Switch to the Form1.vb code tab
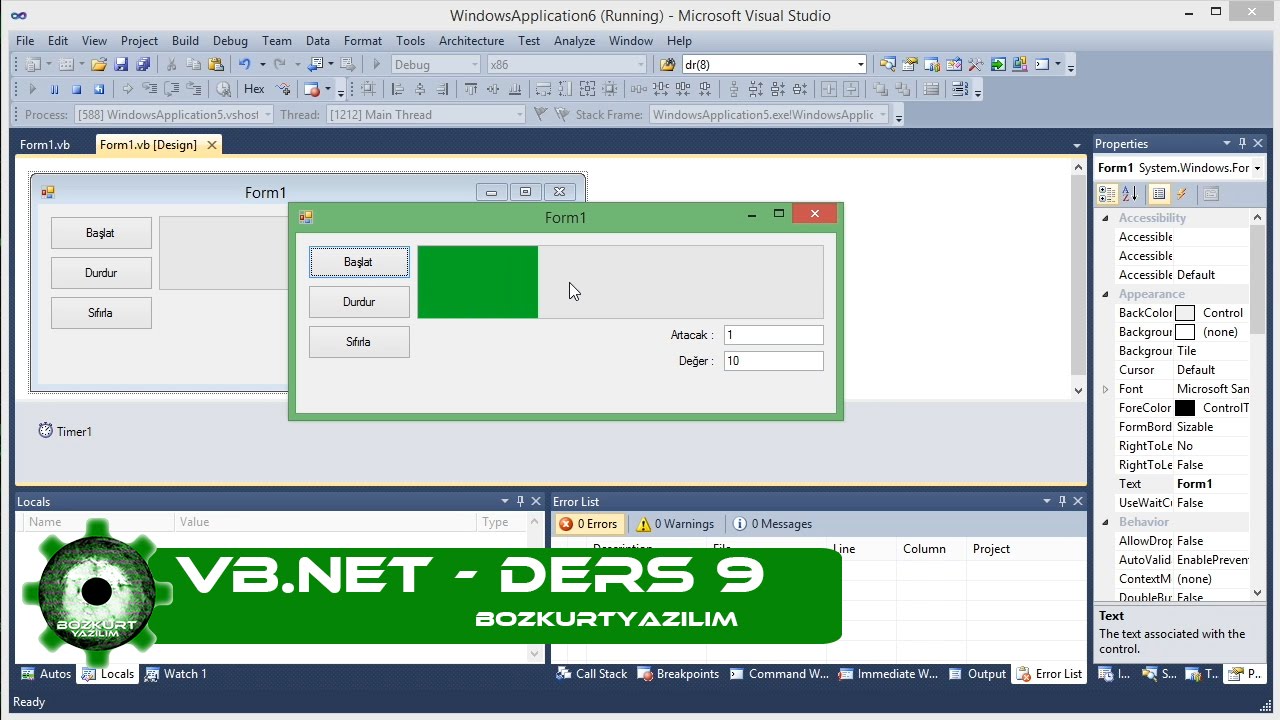This screenshot has height=720, width=1280. click(45, 145)
